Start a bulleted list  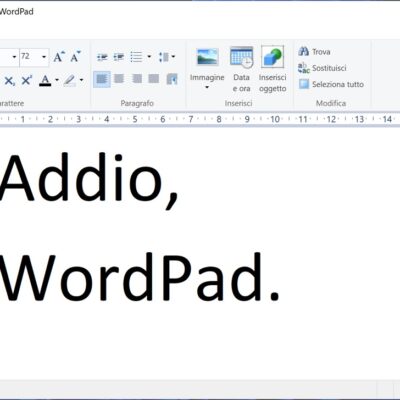[x=136, y=57]
